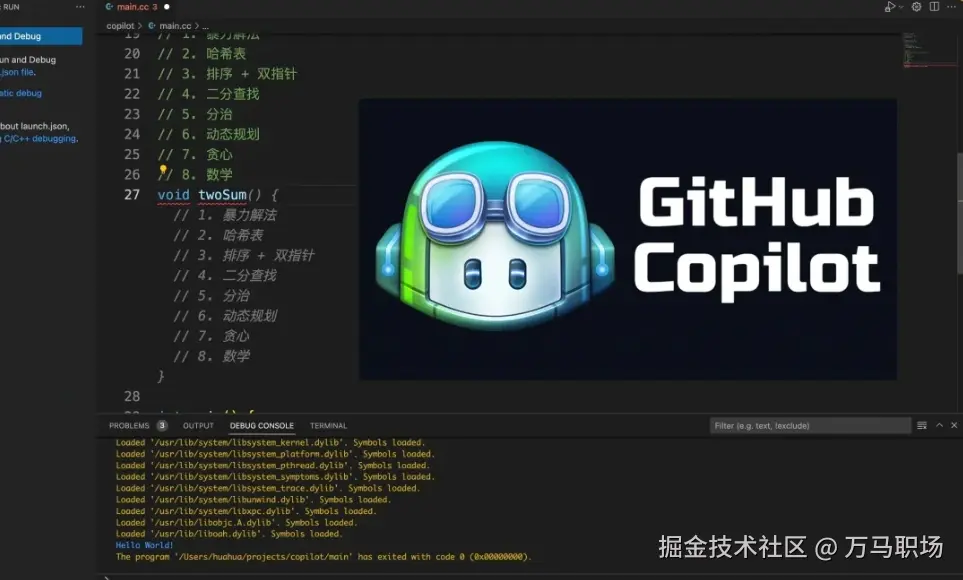Click the automatic debug link in sidebar
The image size is (963, 580).
[x=21, y=93]
